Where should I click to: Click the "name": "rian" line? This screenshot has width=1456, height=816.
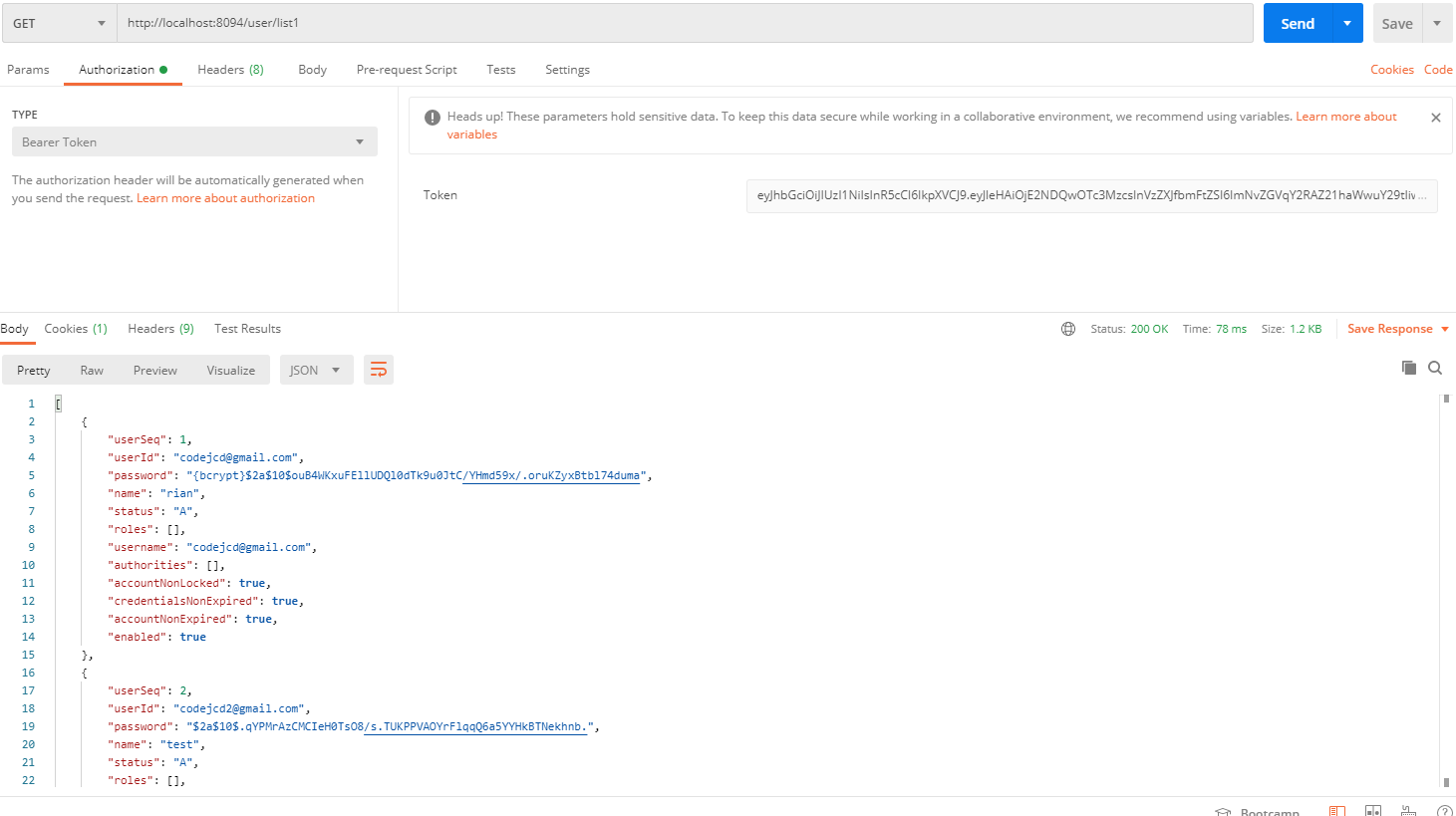coord(156,493)
